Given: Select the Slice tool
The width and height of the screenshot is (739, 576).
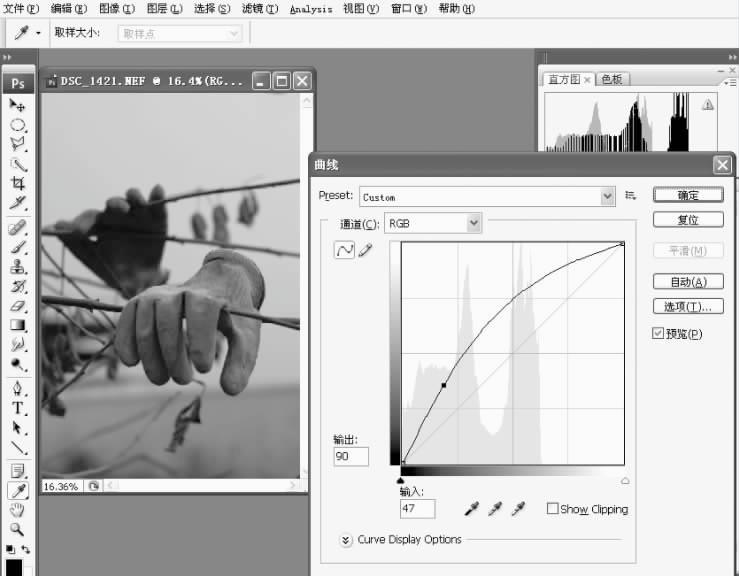Looking at the screenshot, I should [17, 203].
